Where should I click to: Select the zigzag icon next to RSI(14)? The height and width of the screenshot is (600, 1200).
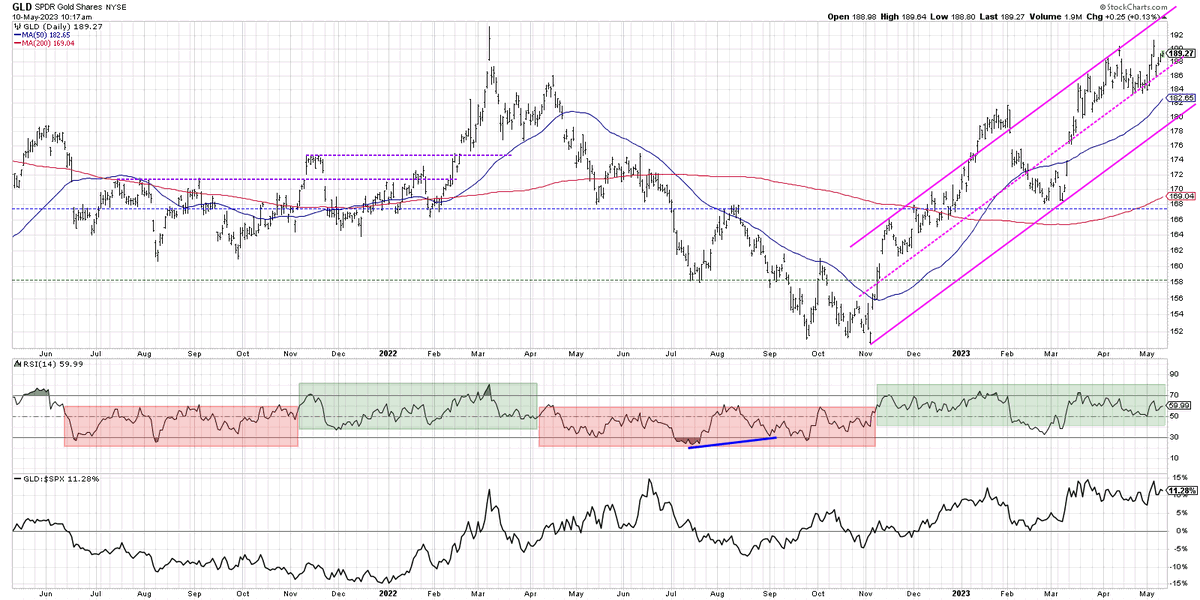[x=17, y=365]
